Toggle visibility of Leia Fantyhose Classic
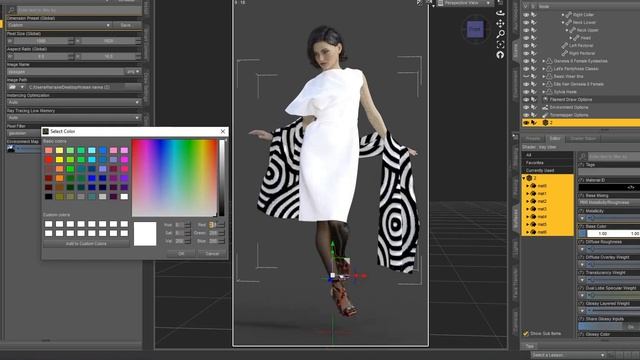The width and height of the screenshot is (640, 360). [x=526, y=69]
